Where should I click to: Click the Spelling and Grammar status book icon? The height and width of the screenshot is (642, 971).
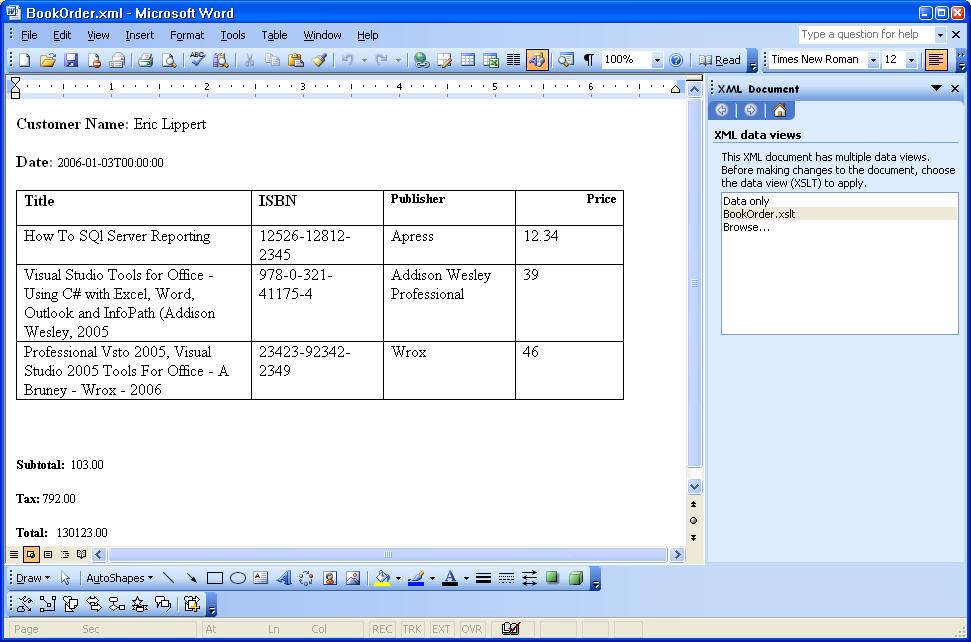(x=511, y=629)
